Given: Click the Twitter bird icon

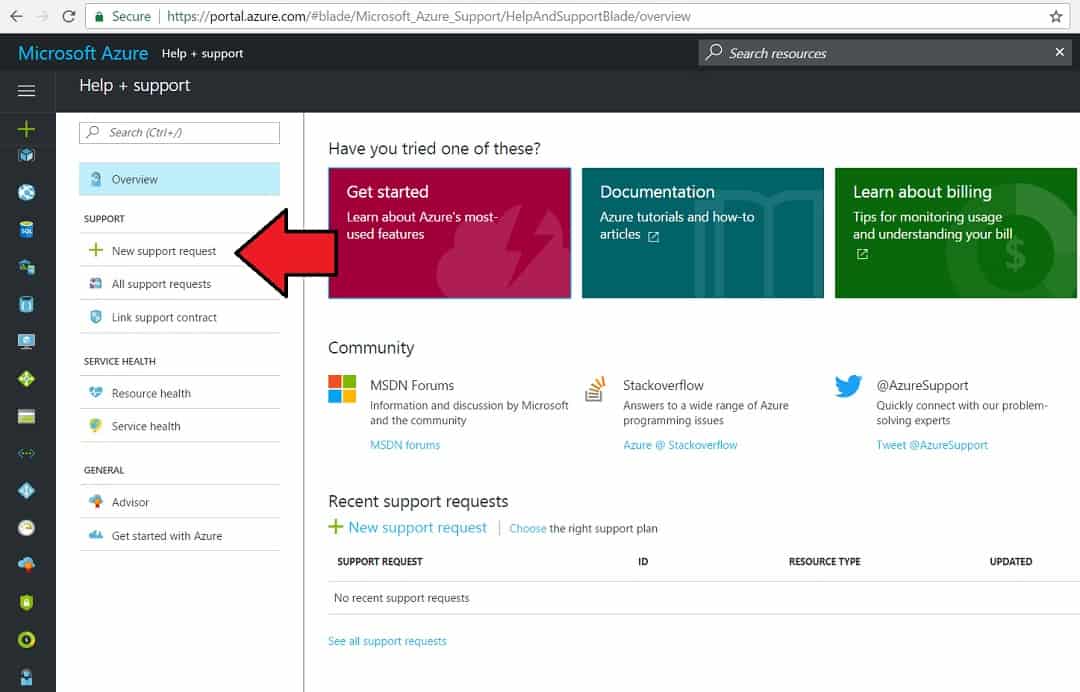Looking at the screenshot, I should tap(849, 386).
